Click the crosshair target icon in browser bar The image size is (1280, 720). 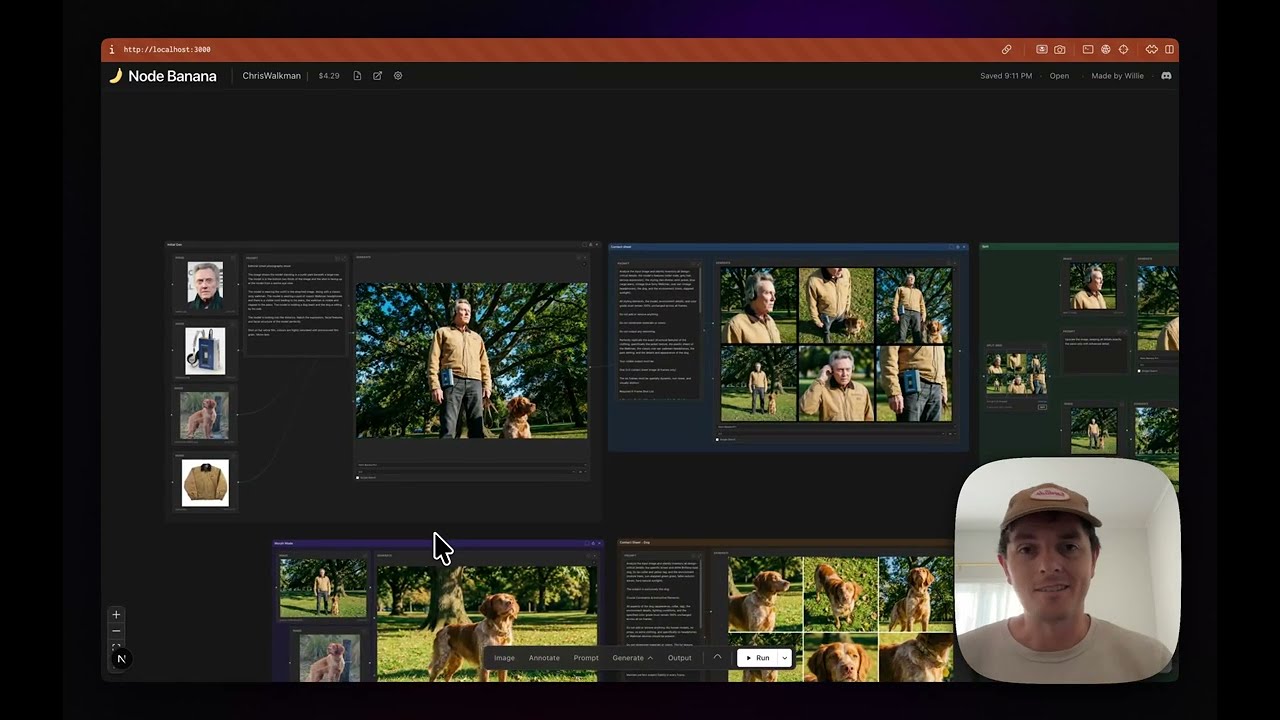(1123, 49)
